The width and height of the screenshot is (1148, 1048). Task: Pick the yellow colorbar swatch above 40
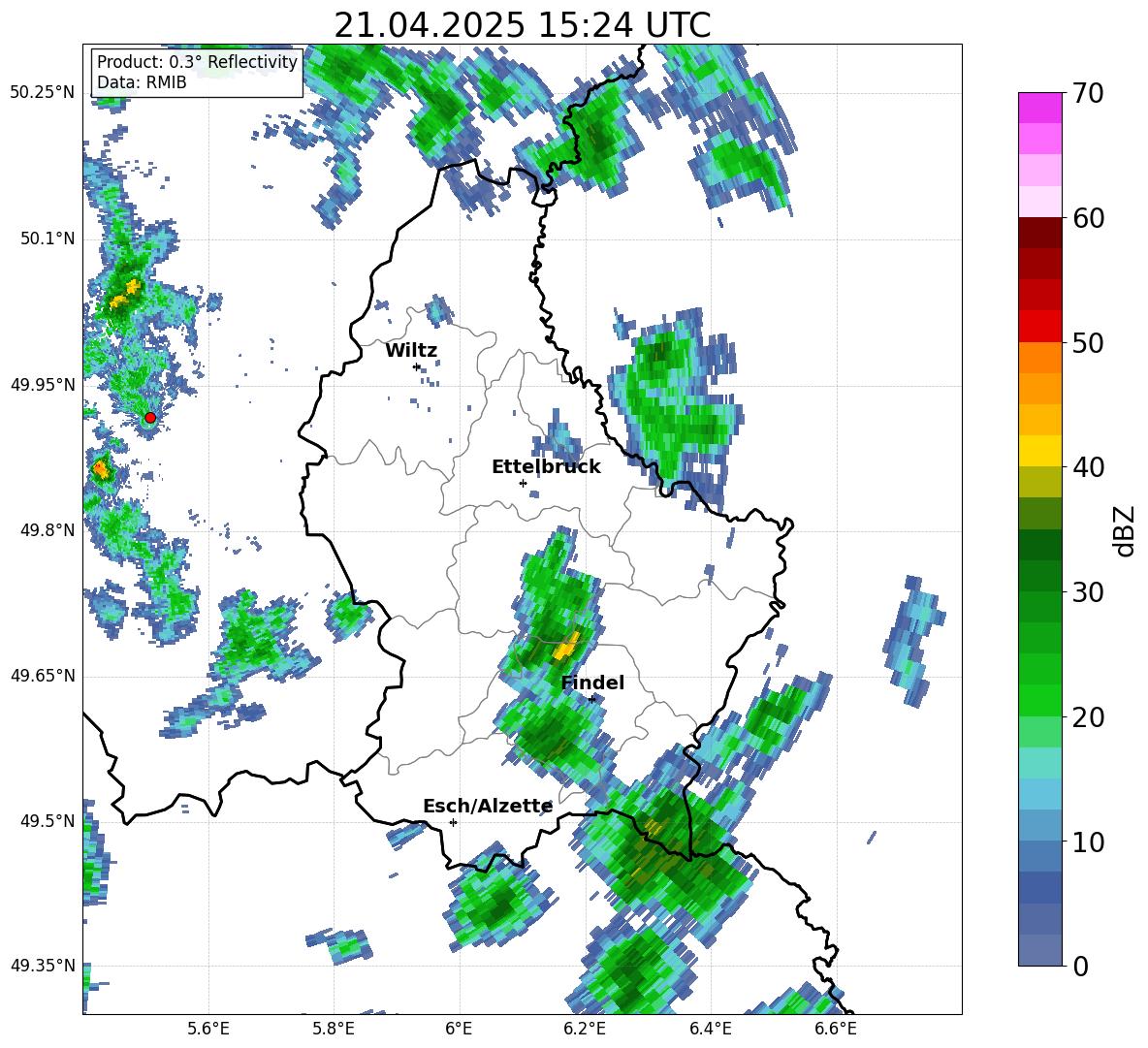point(1039,451)
